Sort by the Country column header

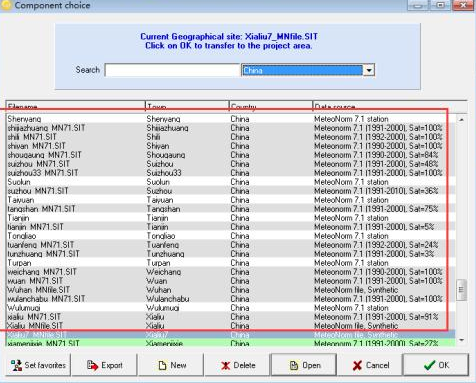(x=271, y=106)
